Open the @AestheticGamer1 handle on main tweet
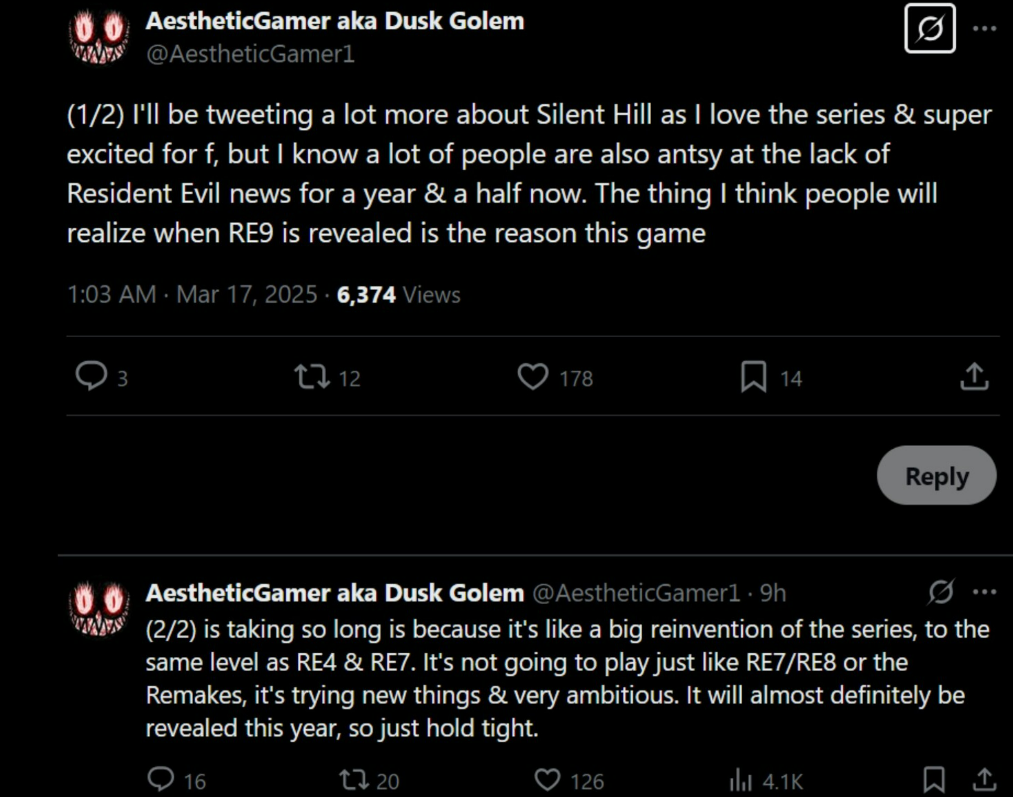This screenshot has width=1013, height=797. coord(250,54)
